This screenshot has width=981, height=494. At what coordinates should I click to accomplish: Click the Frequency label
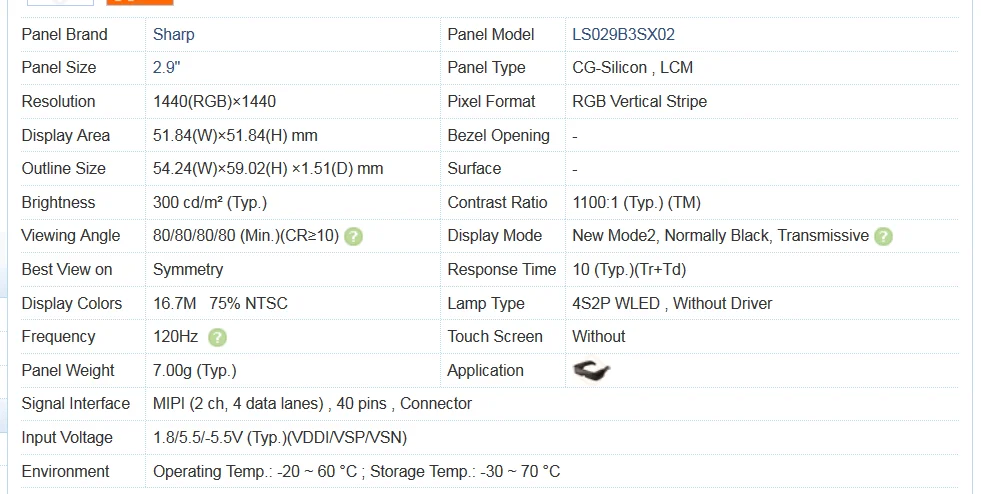(x=58, y=336)
